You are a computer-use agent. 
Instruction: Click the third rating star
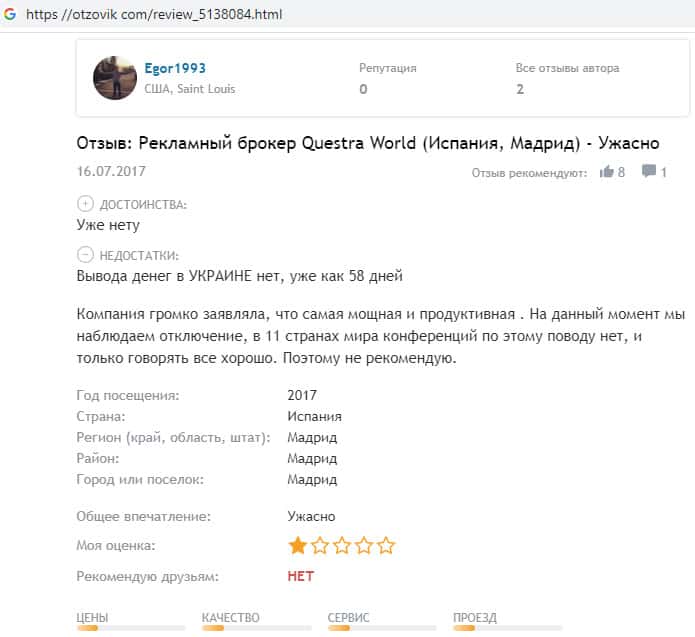(342, 546)
